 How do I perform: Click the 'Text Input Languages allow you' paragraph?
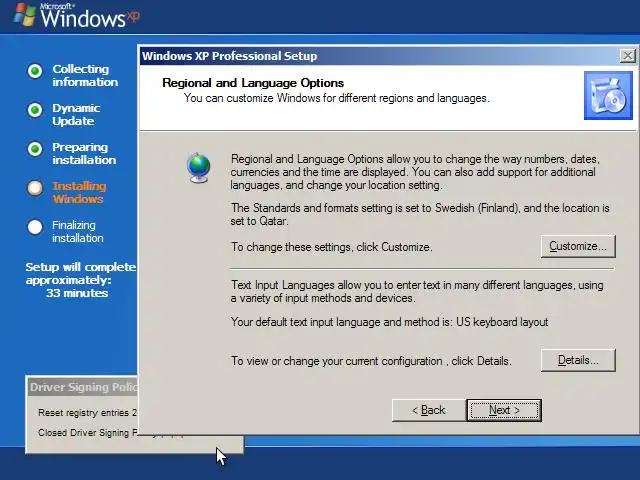pos(417,291)
